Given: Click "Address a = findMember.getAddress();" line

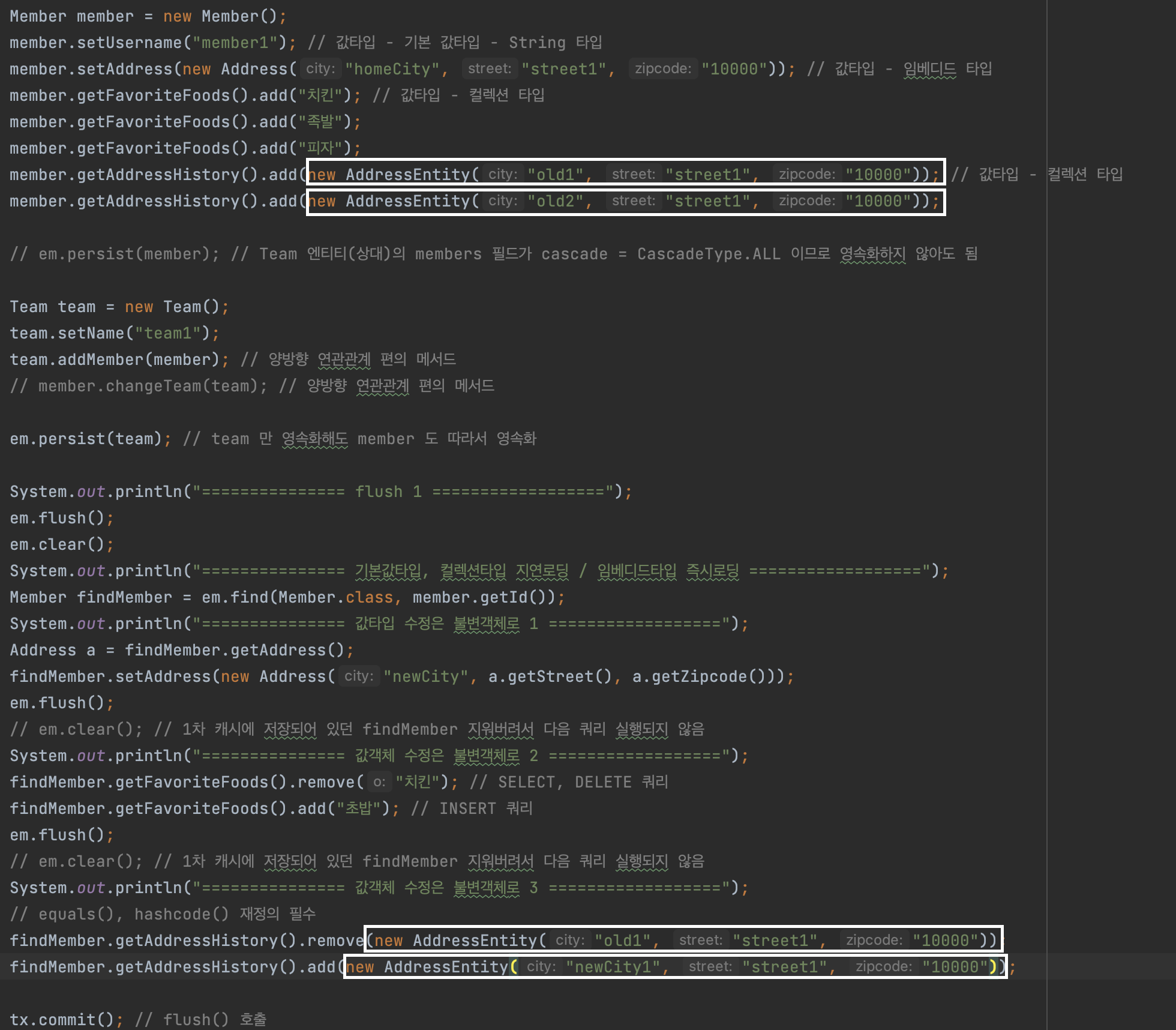Looking at the screenshot, I should click(182, 650).
